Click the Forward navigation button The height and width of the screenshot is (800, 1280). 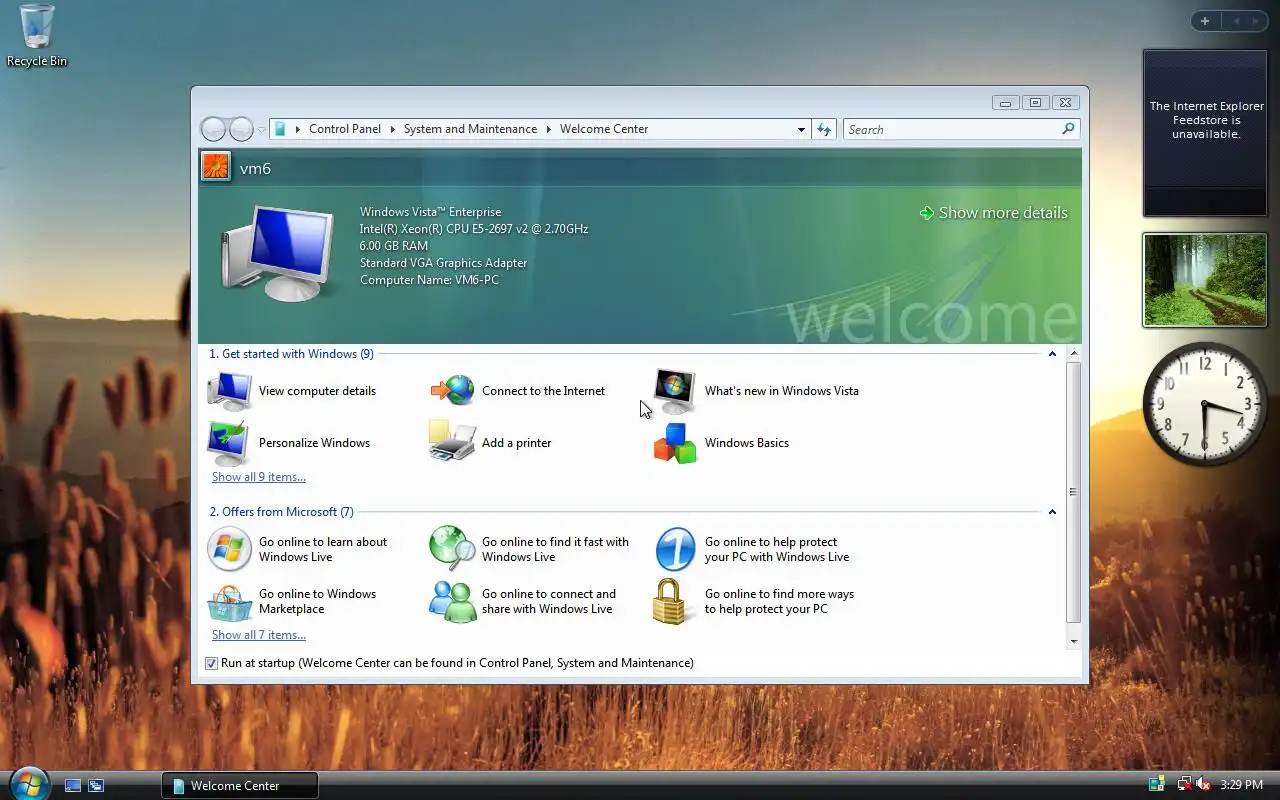(241, 129)
